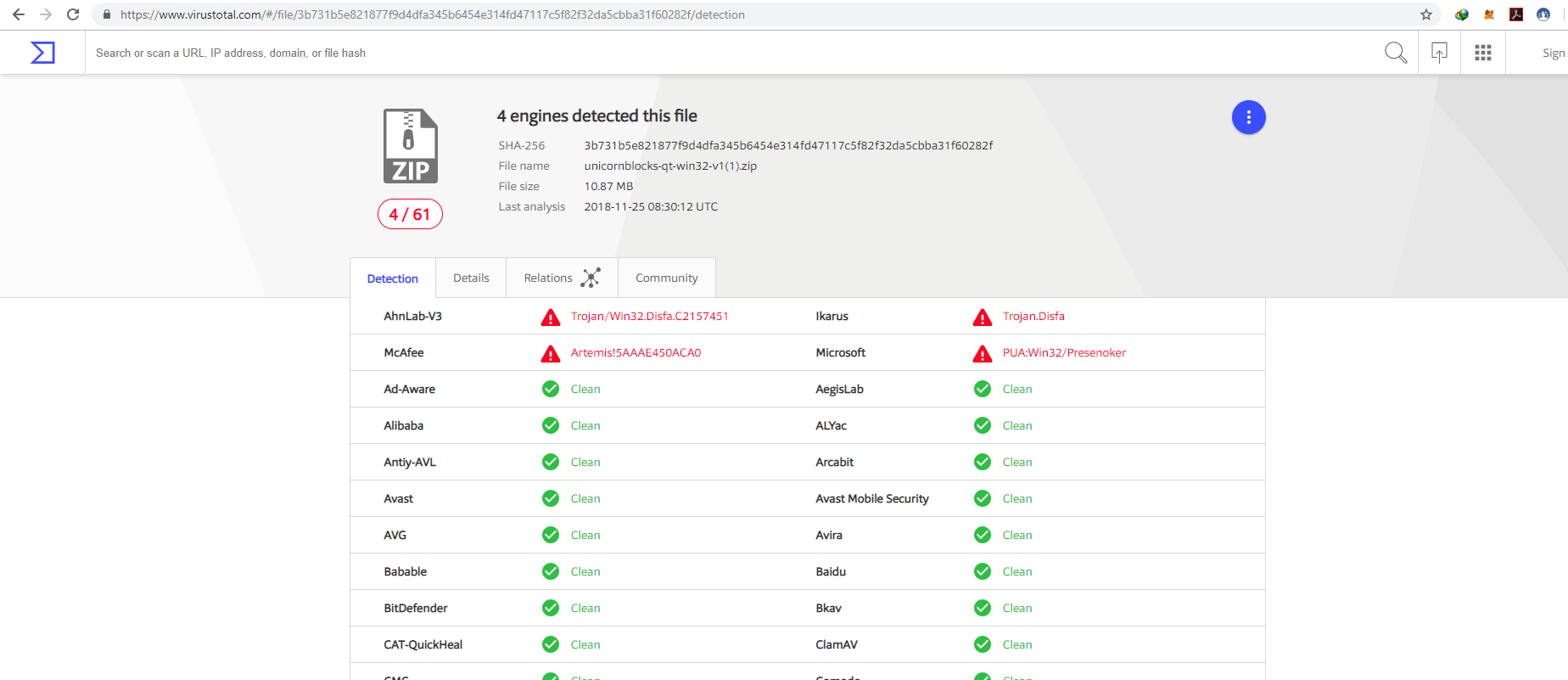The width and height of the screenshot is (1568, 680).
Task: Click the SHA-256 hash value
Action: pyautogui.click(x=788, y=145)
